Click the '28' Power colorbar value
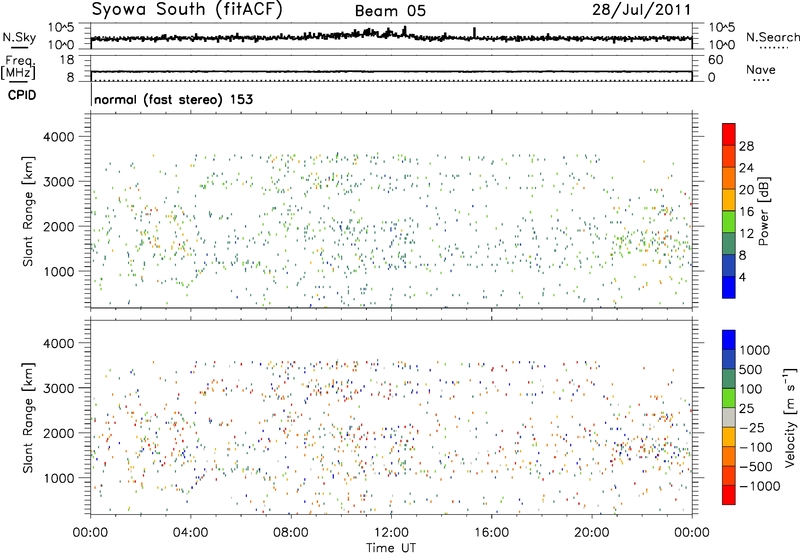The width and height of the screenshot is (800, 554). (746, 146)
